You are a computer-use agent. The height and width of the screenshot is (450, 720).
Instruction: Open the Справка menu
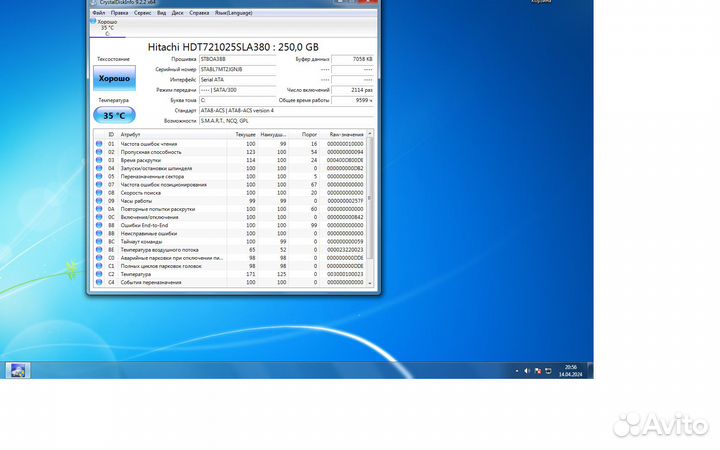199,13
